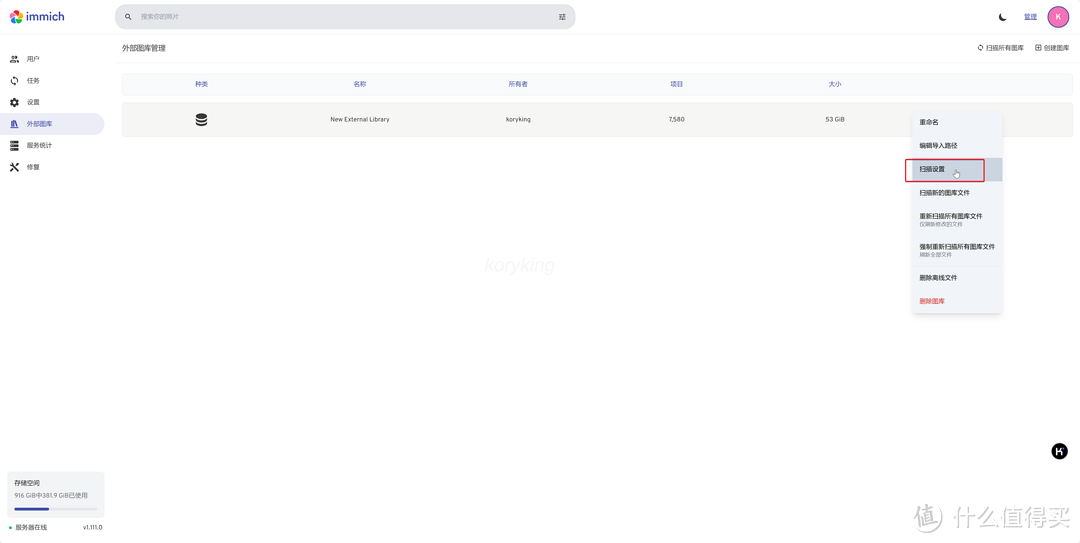
Task: Select 扫描新的图库文件 menu entry
Action: 957,193
